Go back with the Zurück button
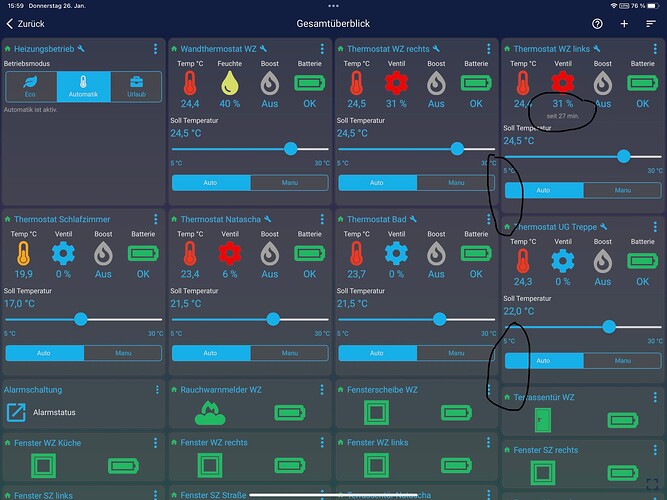Viewport: 667px width, 500px height. tap(25, 23)
